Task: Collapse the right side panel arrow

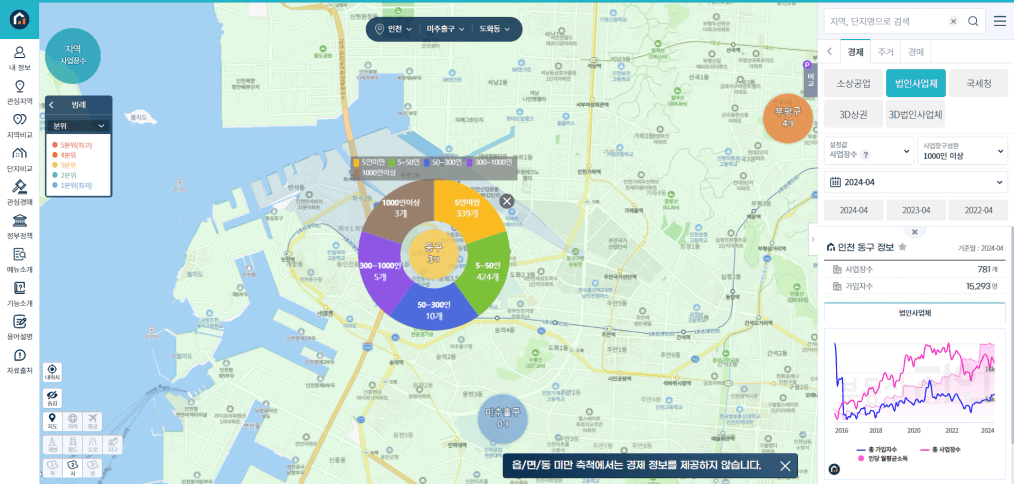Action: coord(813,240)
